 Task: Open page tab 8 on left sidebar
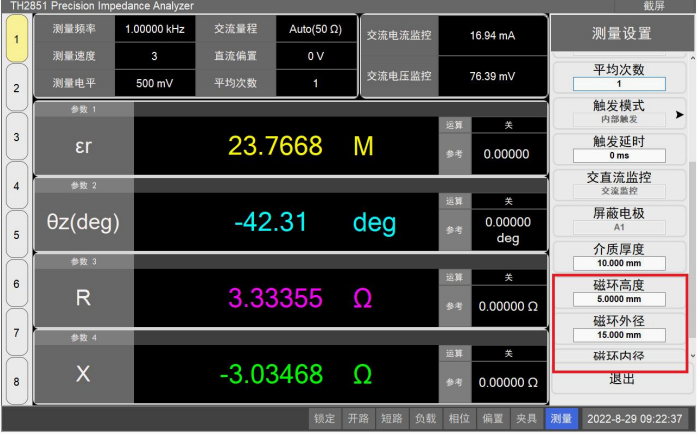coord(16,380)
